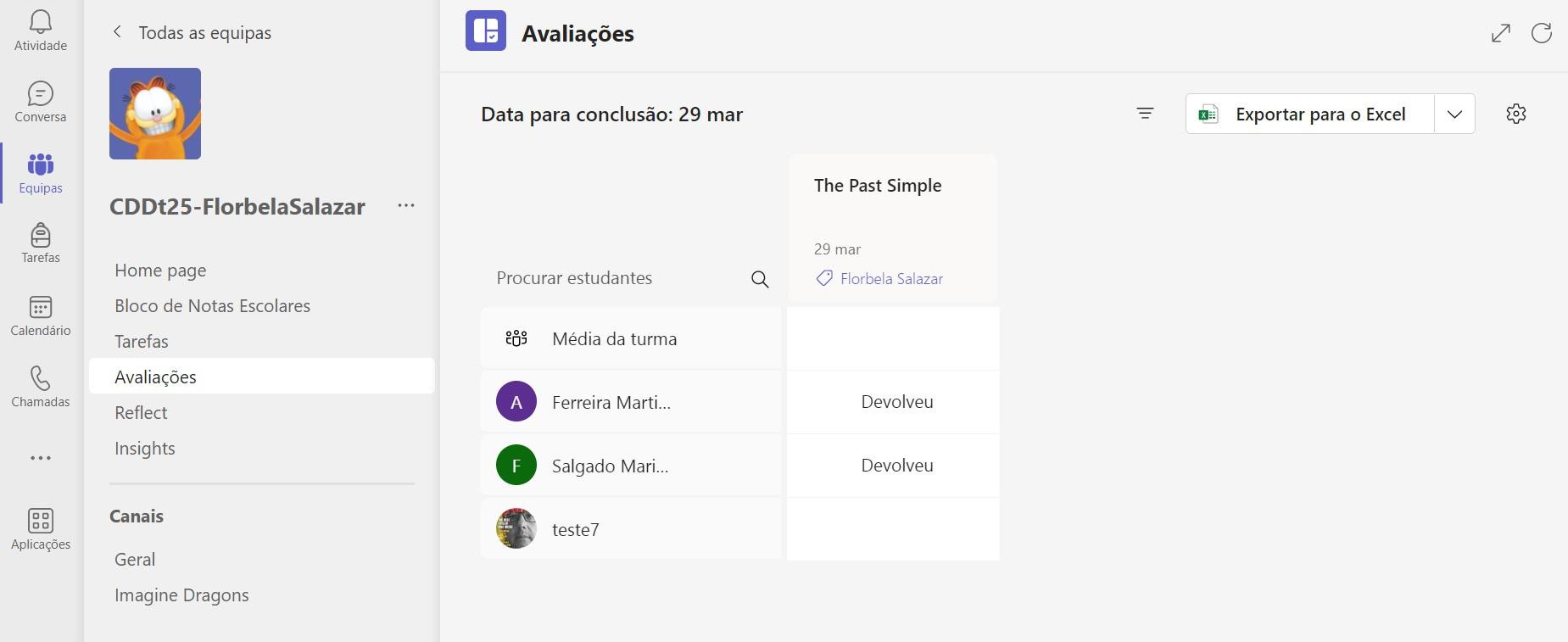
Task: Click the Exportar para o Excel button
Action: 1310,114
